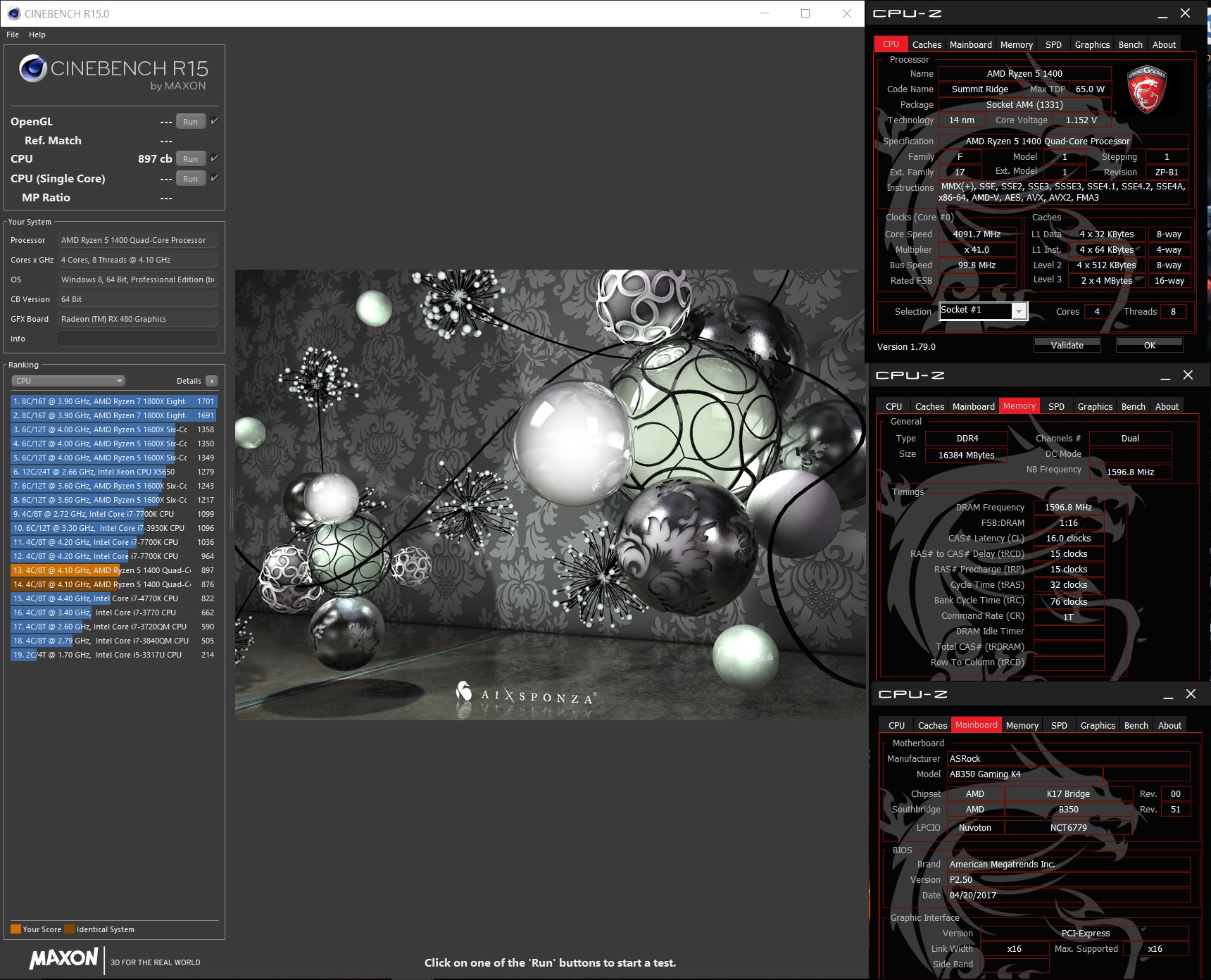Toggle the CPU test checkbox
1211x980 pixels.
point(215,158)
